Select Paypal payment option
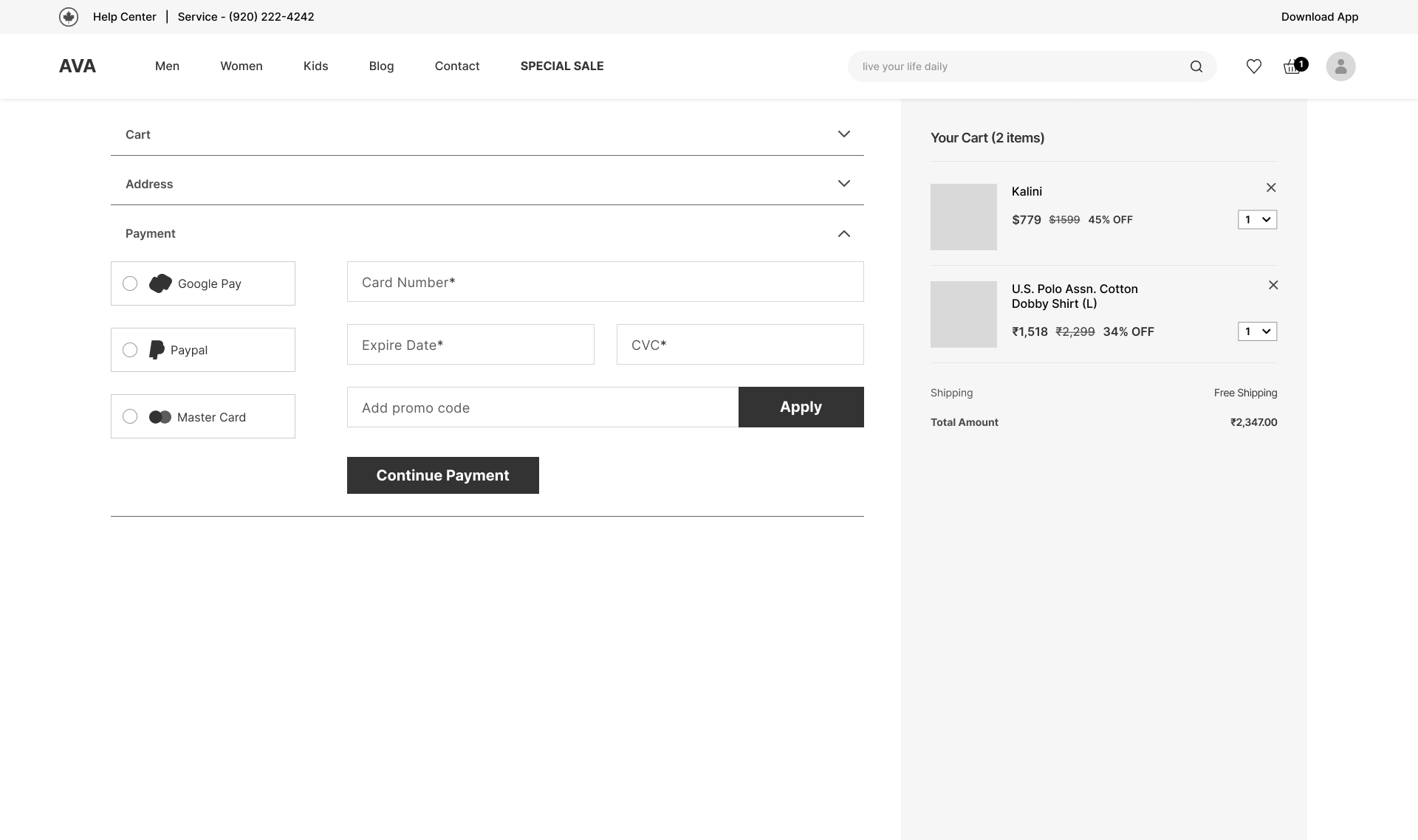This screenshot has width=1418, height=840. [x=130, y=350]
